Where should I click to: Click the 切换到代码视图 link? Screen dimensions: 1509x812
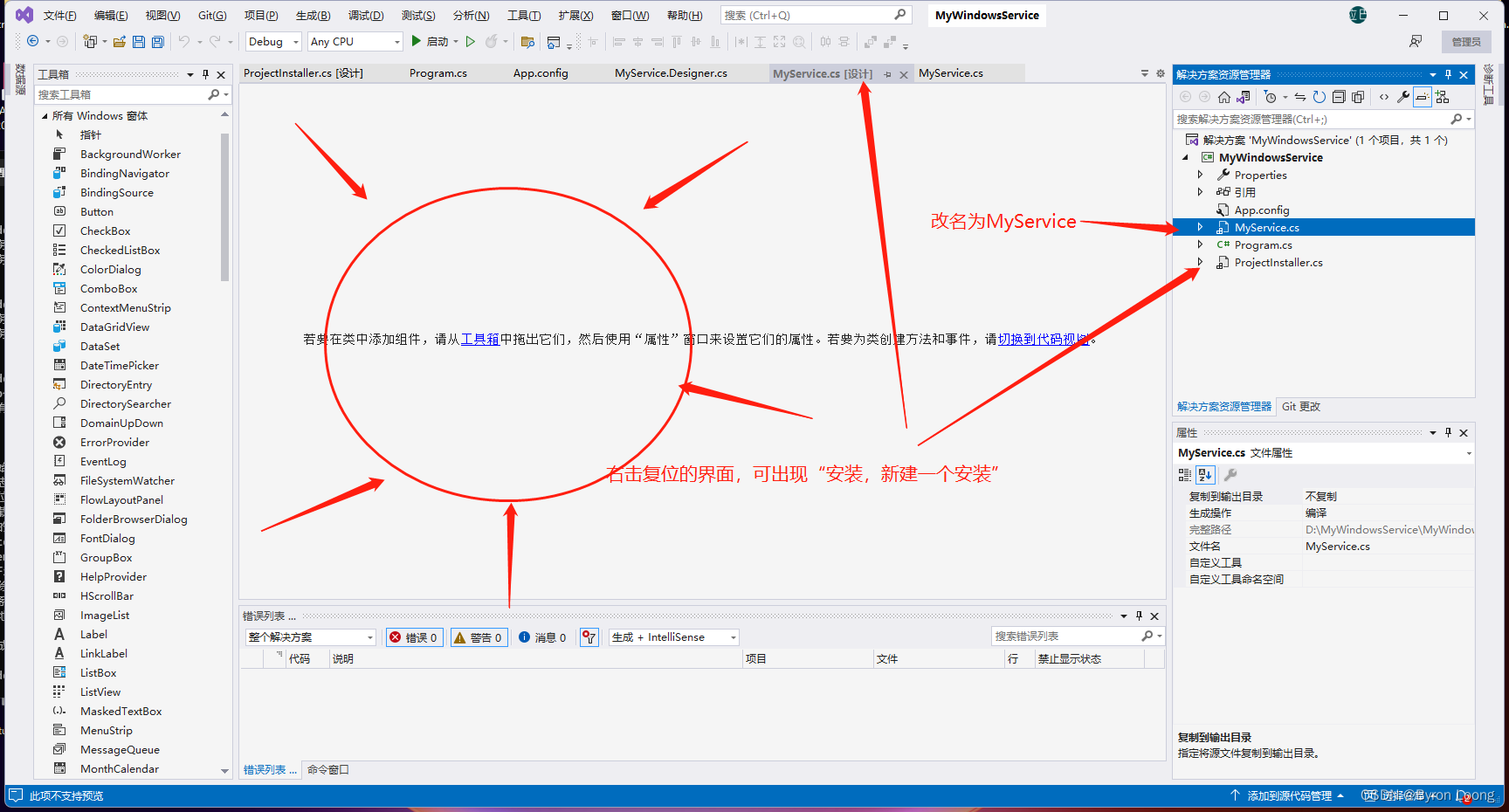(1044, 339)
